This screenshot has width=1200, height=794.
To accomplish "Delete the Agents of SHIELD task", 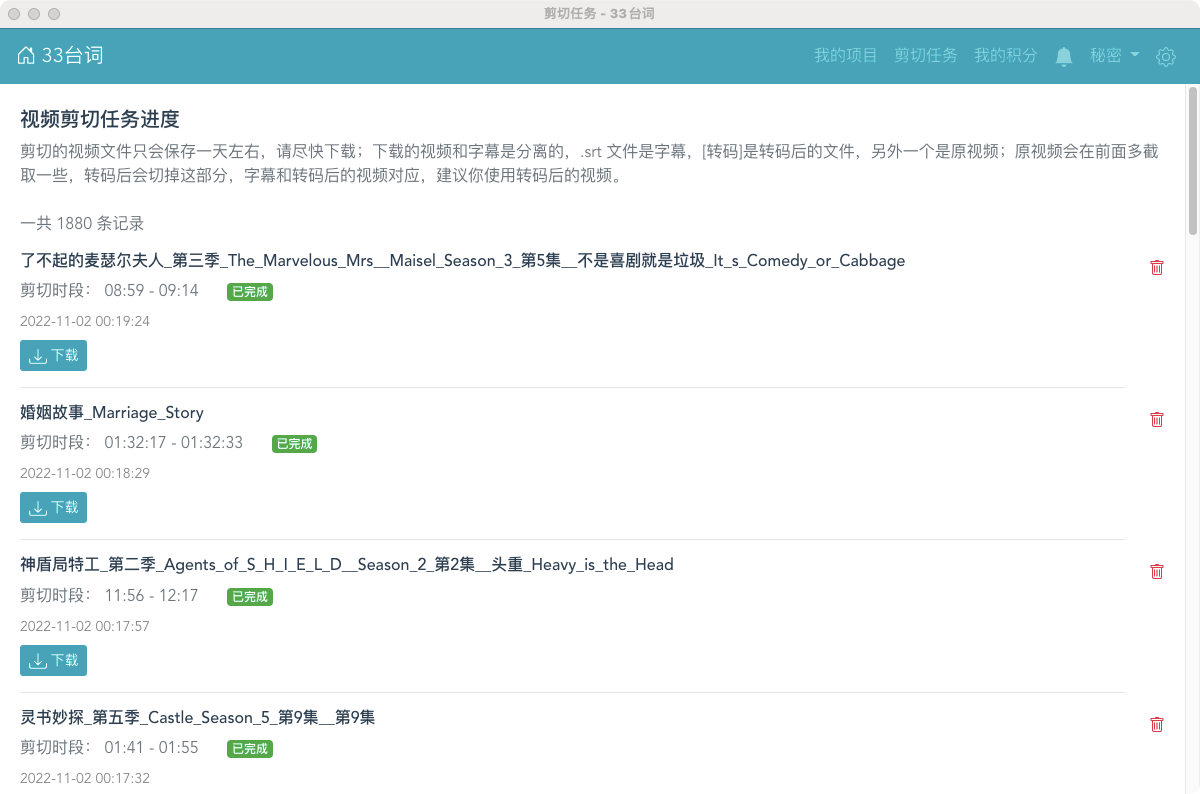I will point(1157,571).
